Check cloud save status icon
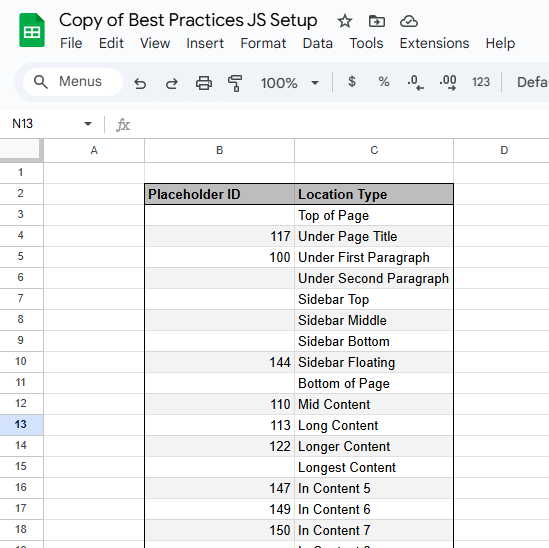549x548 pixels. coord(409,21)
